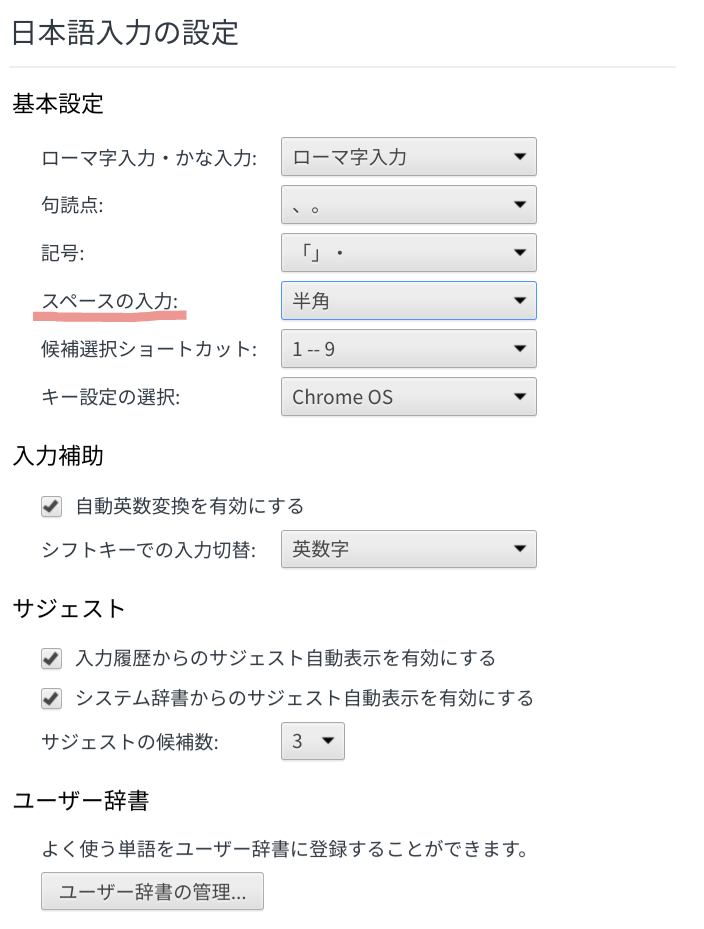Click the arrow on the 半角 space dropdown
Viewport: 704px width, 929px height.
pos(520,300)
